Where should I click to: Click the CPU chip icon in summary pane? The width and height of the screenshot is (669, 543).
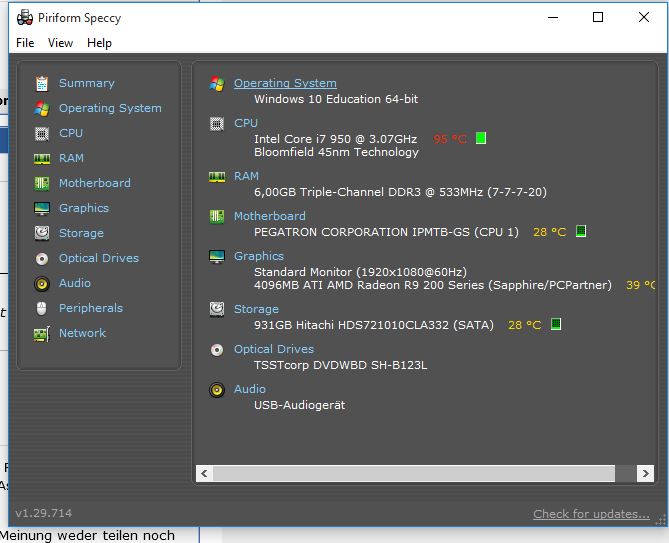(x=217, y=124)
